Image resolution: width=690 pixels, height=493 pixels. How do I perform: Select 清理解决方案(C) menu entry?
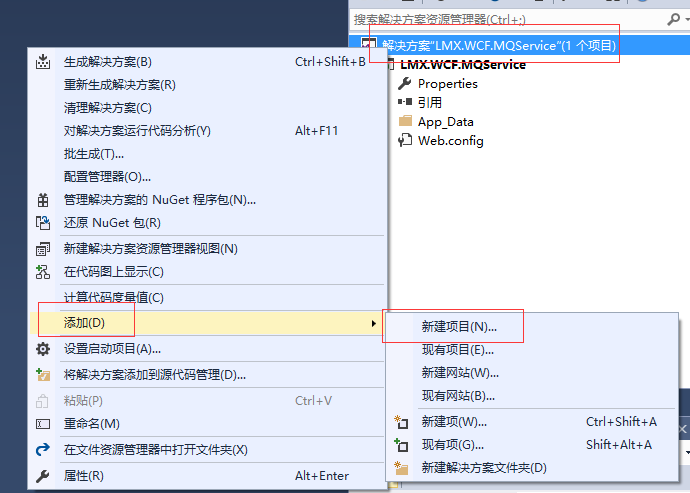coord(207,108)
